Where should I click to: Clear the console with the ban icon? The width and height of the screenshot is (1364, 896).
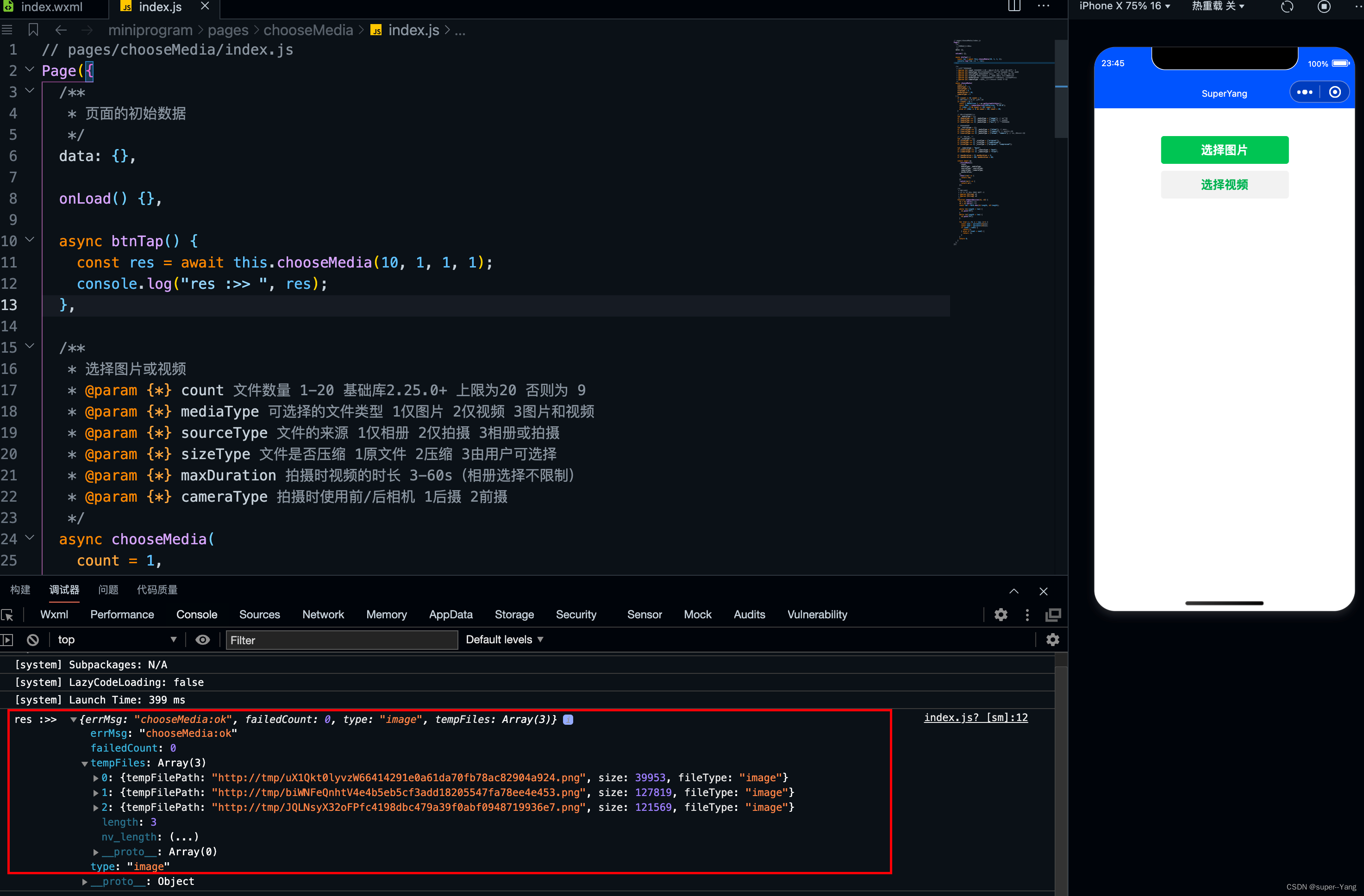(x=33, y=640)
